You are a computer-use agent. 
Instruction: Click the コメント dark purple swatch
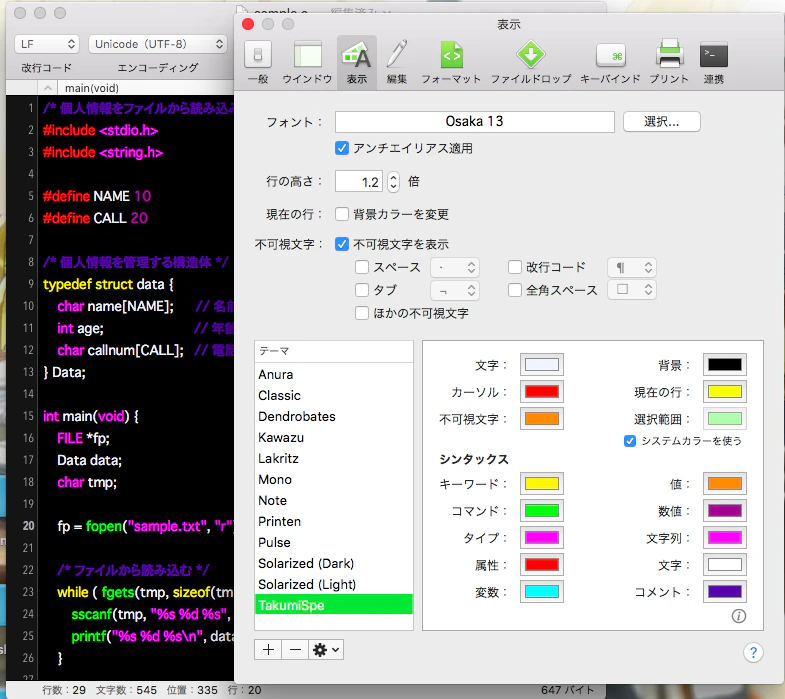click(724, 592)
